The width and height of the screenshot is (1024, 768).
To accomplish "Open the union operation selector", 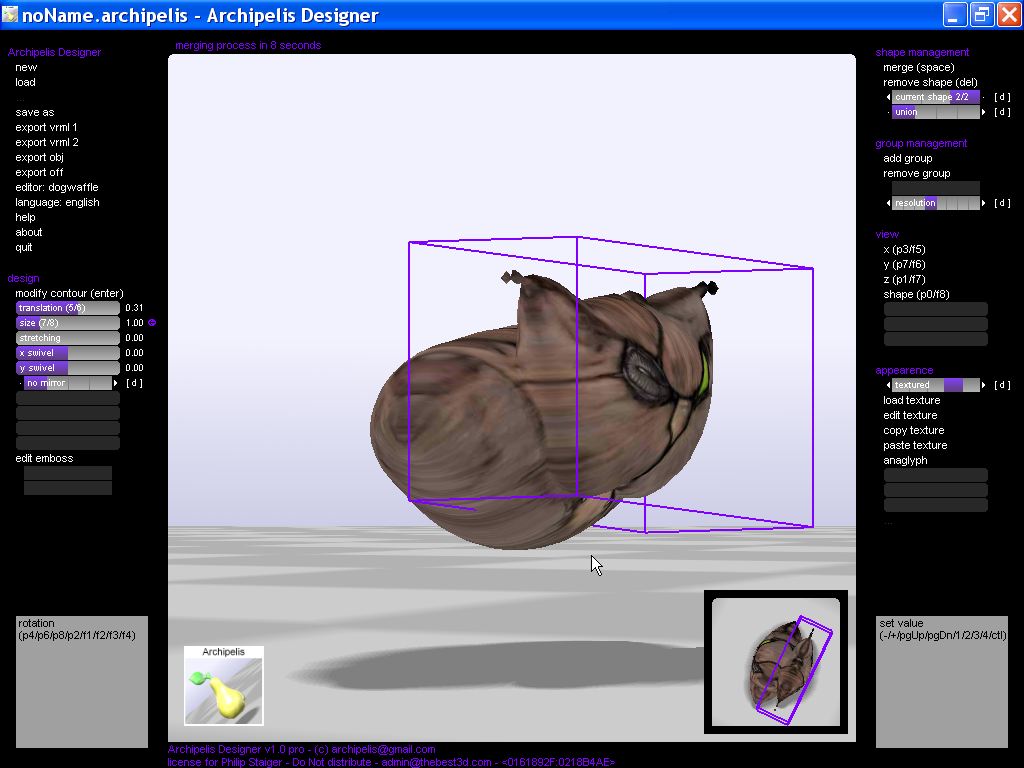I will tap(935, 112).
